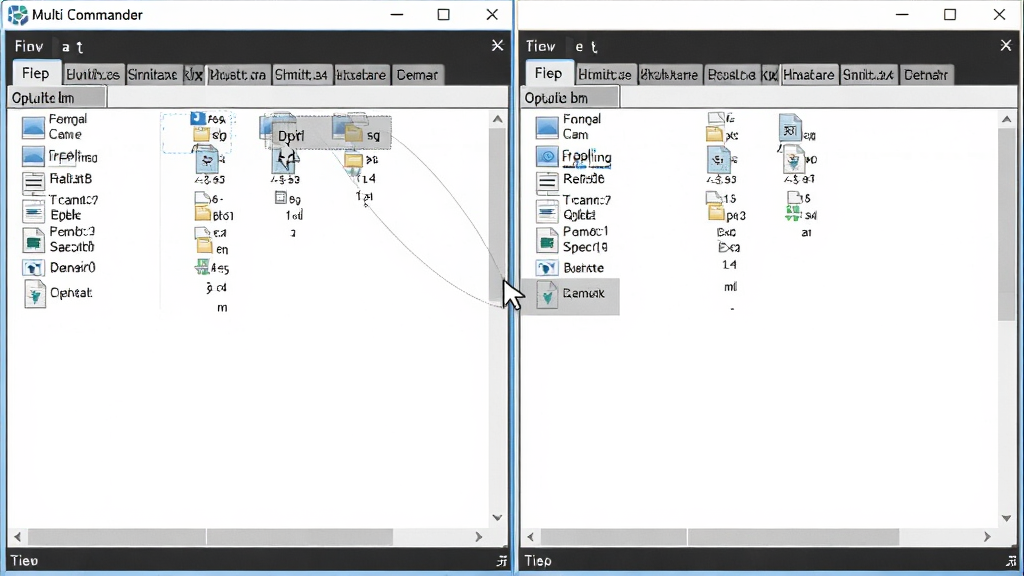Click left pane's vertical scrollbar down arrow
The height and width of the screenshot is (576, 1024).
click(x=498, y=517)
